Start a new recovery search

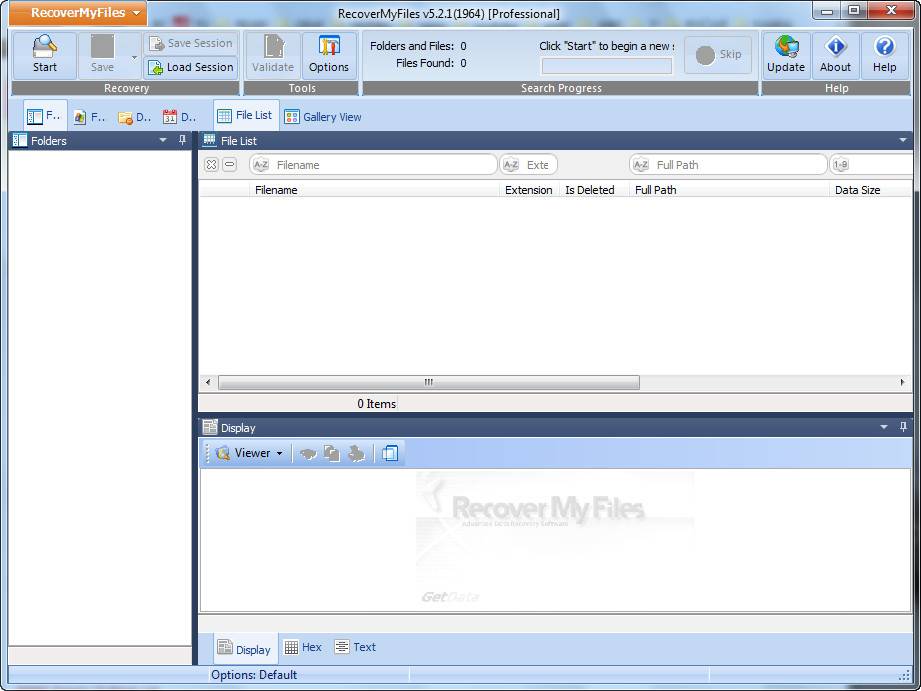point(45,55)
